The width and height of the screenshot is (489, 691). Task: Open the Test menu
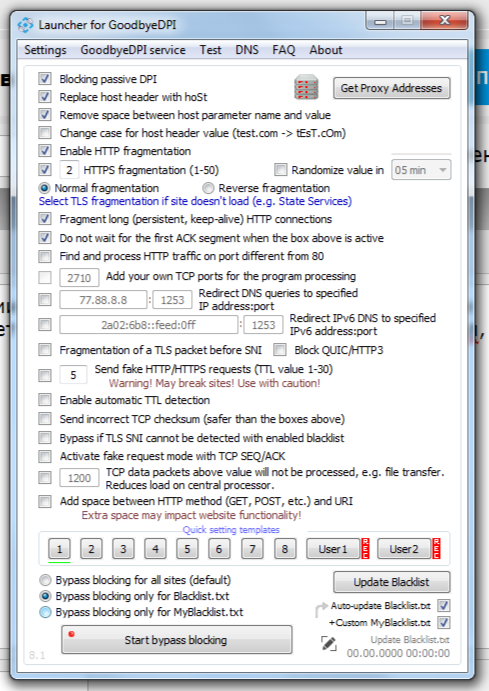coord(210,50)
